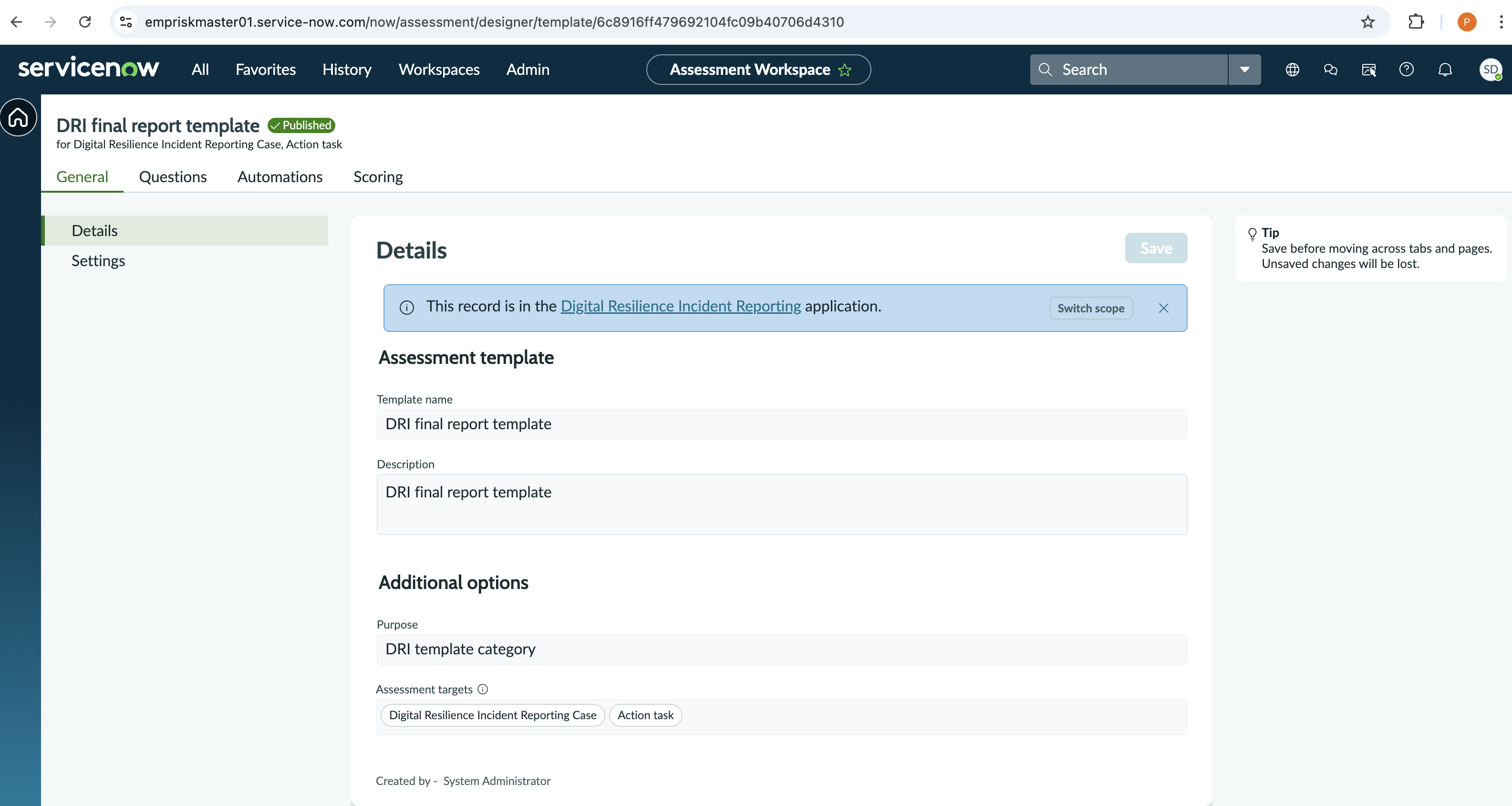1512x806 pixels.
Task: Select the General tab
Action: click(x=82, y=176)
